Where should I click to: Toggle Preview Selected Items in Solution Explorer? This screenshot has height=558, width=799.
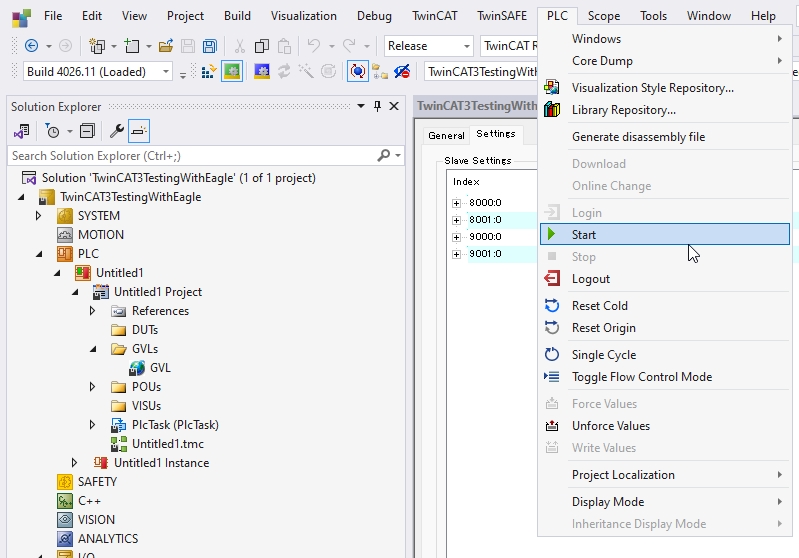click(x=139, y=131)
